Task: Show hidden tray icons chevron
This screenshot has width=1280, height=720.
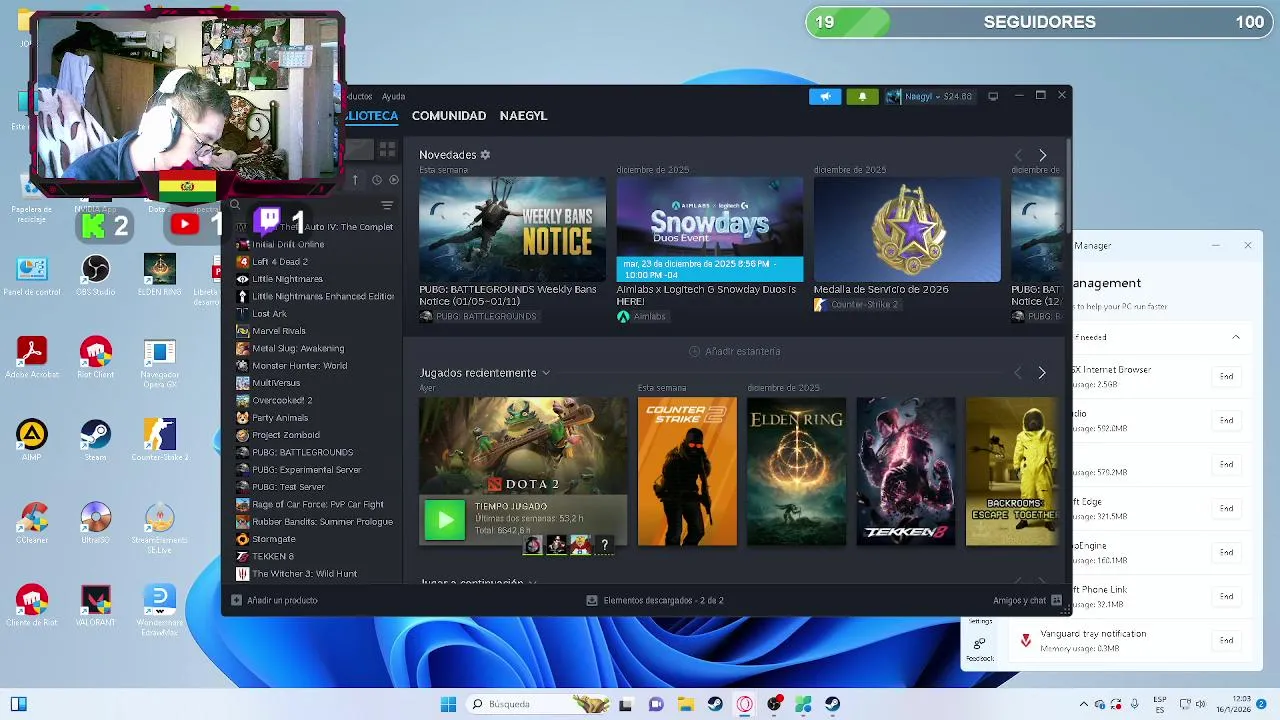Action: (x=1083, y=704)
